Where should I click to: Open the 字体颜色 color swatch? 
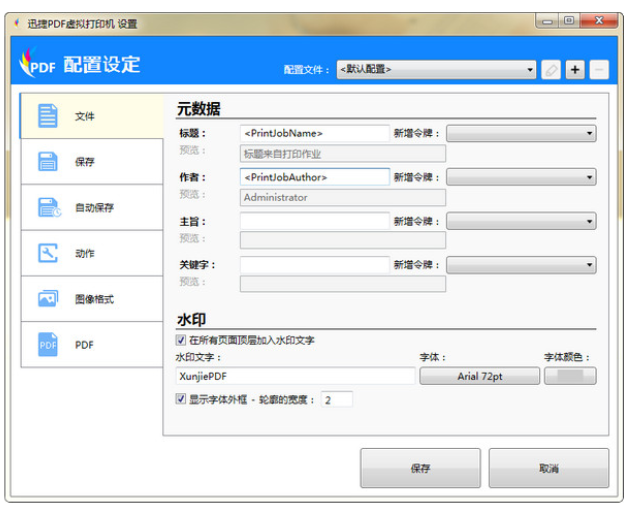tap(570, 376)
